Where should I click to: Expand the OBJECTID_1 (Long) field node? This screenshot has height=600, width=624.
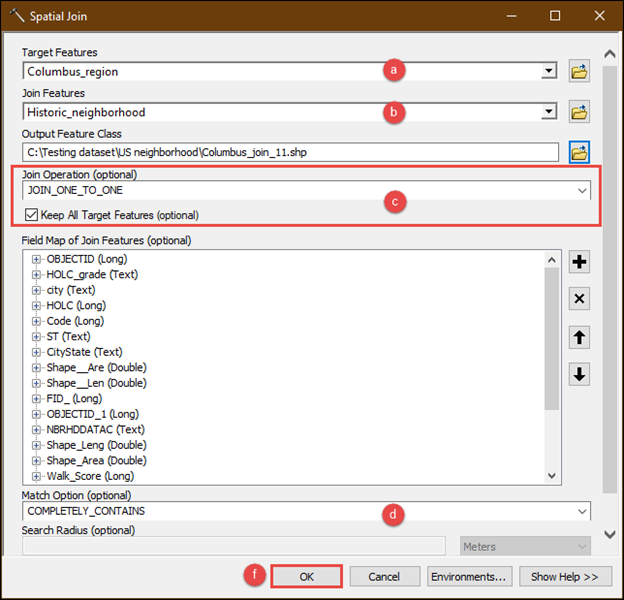tap(36, 414)
